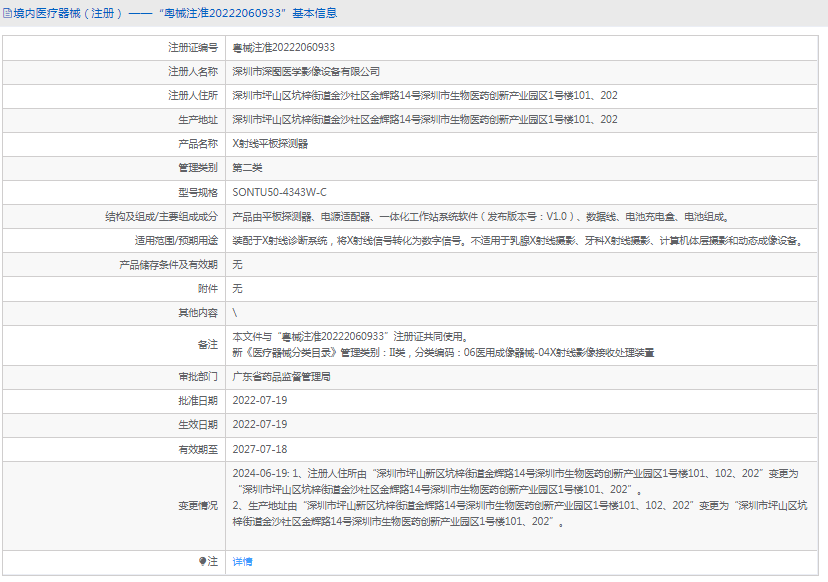Click the approving authority 广东省药品监督管理局
The image size is (828, 582).
tap(281, 377)
